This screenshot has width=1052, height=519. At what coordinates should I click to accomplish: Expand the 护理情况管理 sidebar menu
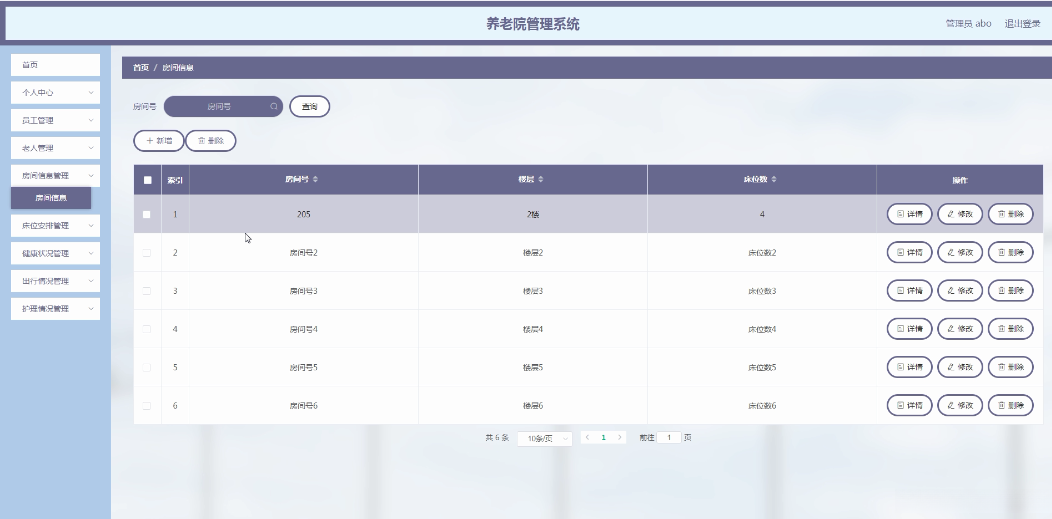point(55,309)
